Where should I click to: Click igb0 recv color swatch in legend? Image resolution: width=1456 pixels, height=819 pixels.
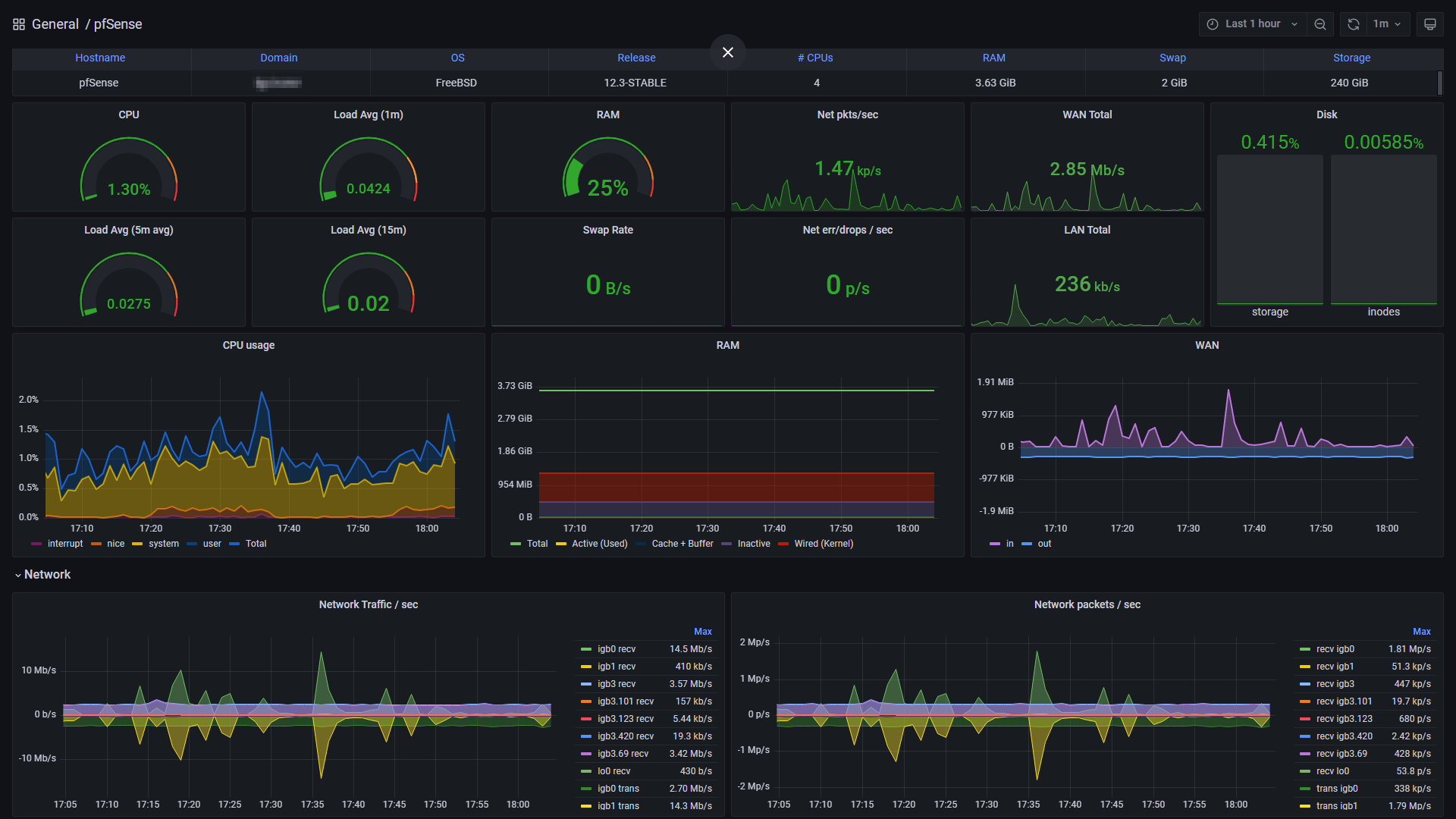coord(585,649)
